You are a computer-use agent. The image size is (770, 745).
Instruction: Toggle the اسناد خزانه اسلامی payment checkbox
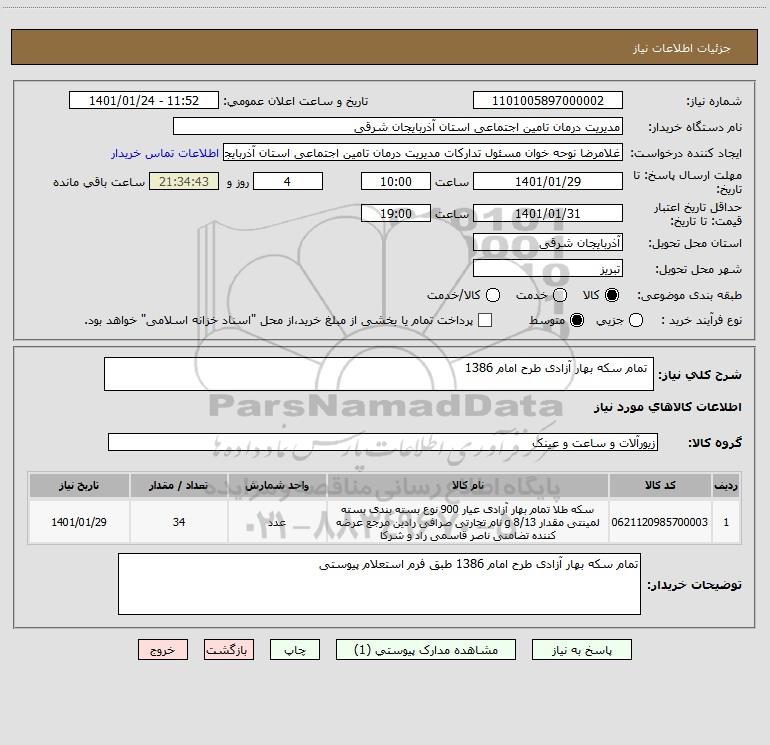coord(485,320)
